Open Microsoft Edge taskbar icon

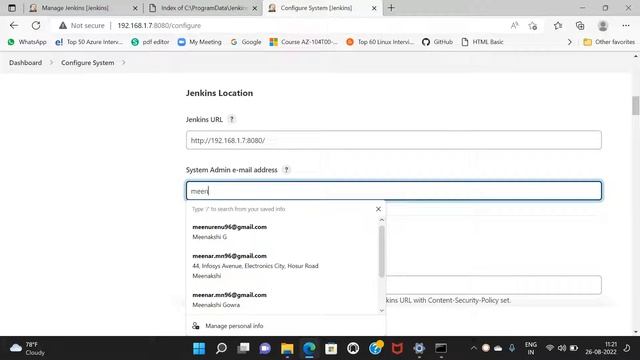pyautogui.click(x=309, y=348)
